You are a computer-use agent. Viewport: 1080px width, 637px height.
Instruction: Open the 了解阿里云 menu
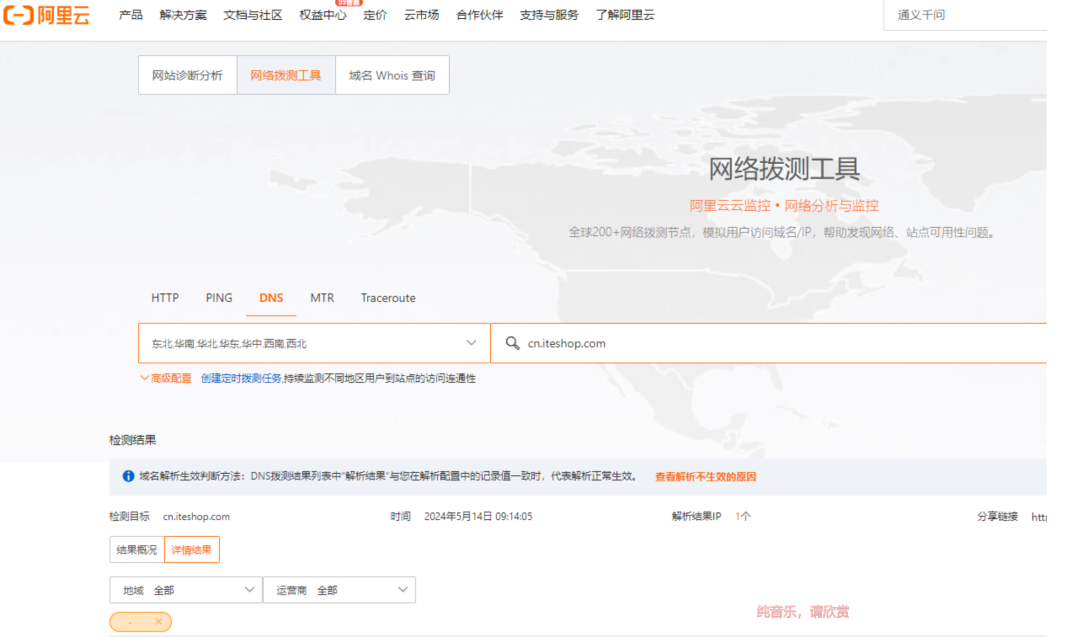pyautogui.click(x=625, y=14)
